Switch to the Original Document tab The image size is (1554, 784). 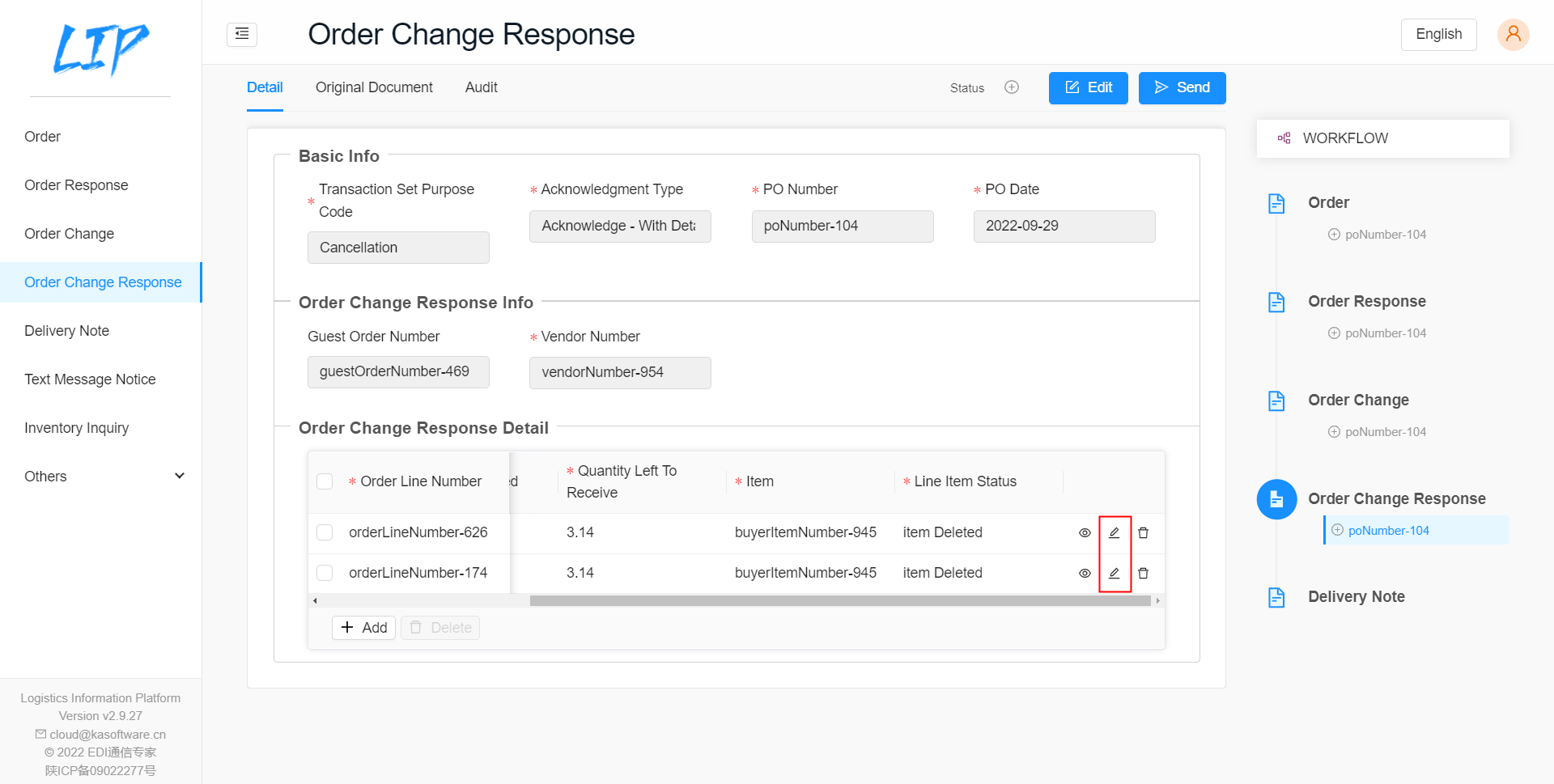374,87
